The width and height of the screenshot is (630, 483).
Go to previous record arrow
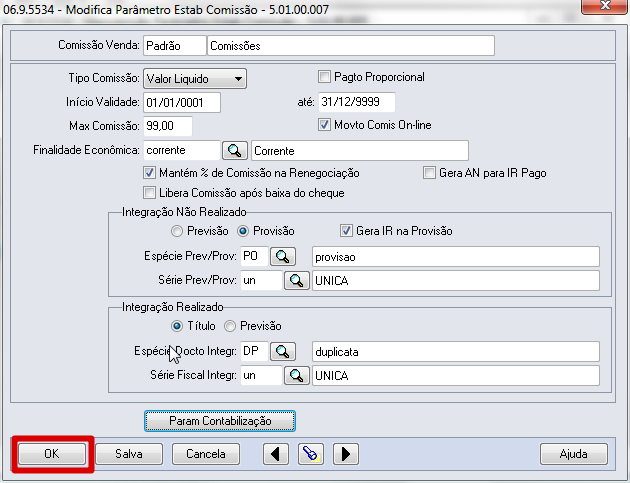click(x=276, y=454)
